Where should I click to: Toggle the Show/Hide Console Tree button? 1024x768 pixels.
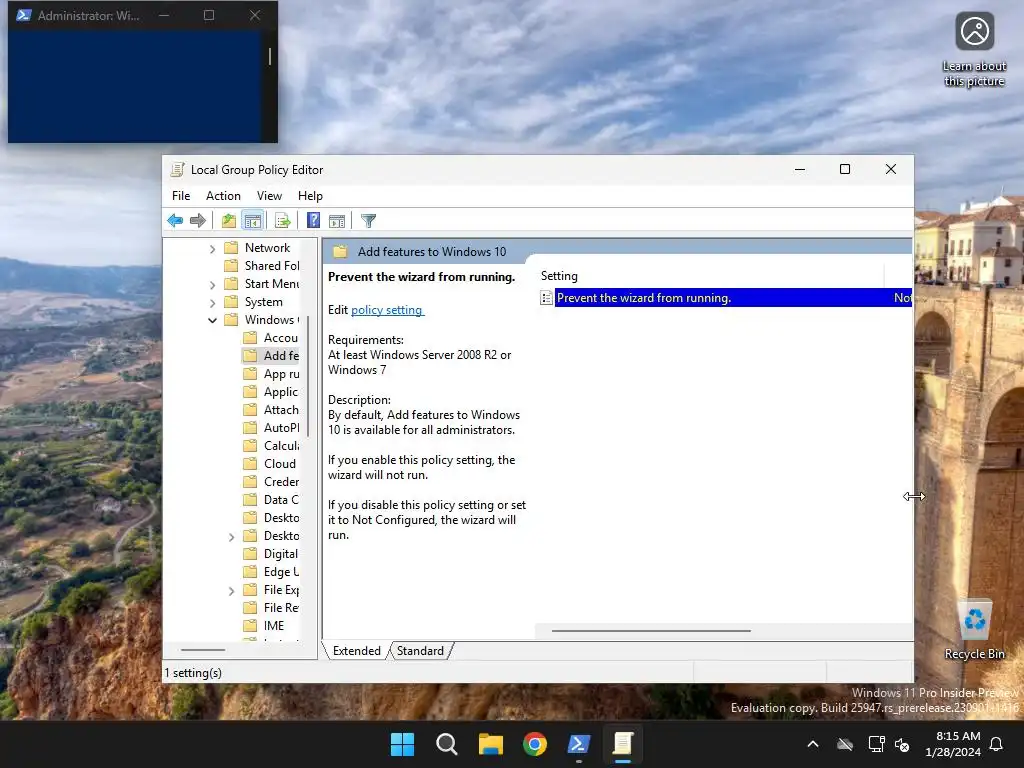point(253,221)
